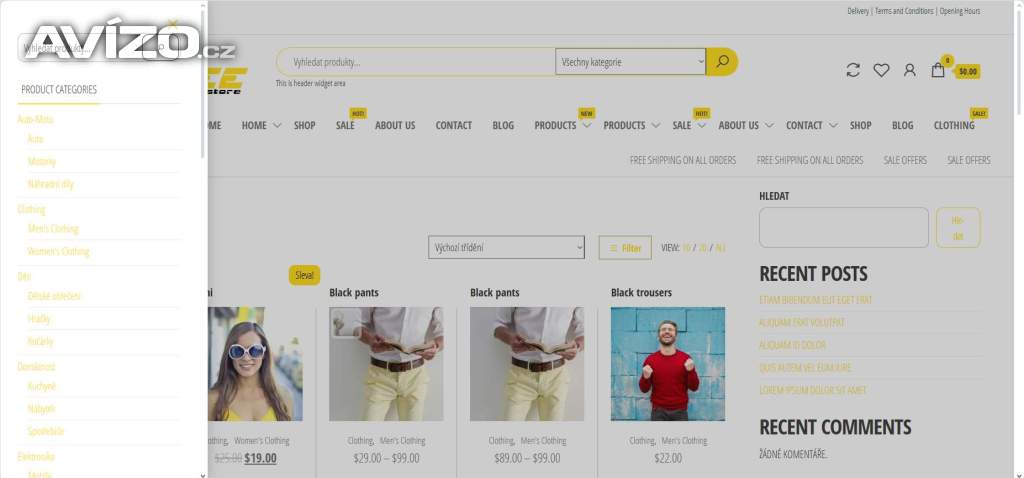Open recent post LOREM IPSUM DOLOR SIT AMET
The height and width of the screenshot is (478, 1024).
click(x=813, y=390)
